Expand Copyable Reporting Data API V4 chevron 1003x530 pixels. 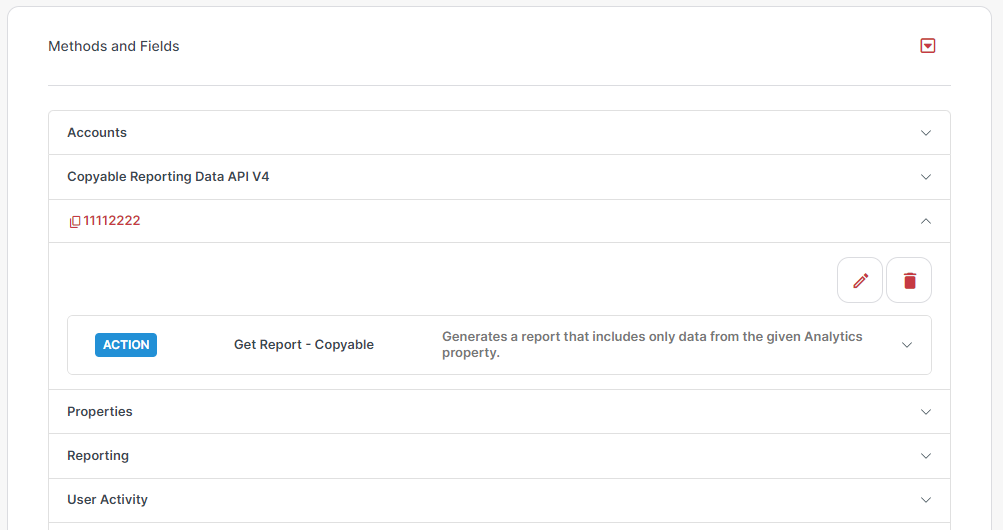coord(926,177)
